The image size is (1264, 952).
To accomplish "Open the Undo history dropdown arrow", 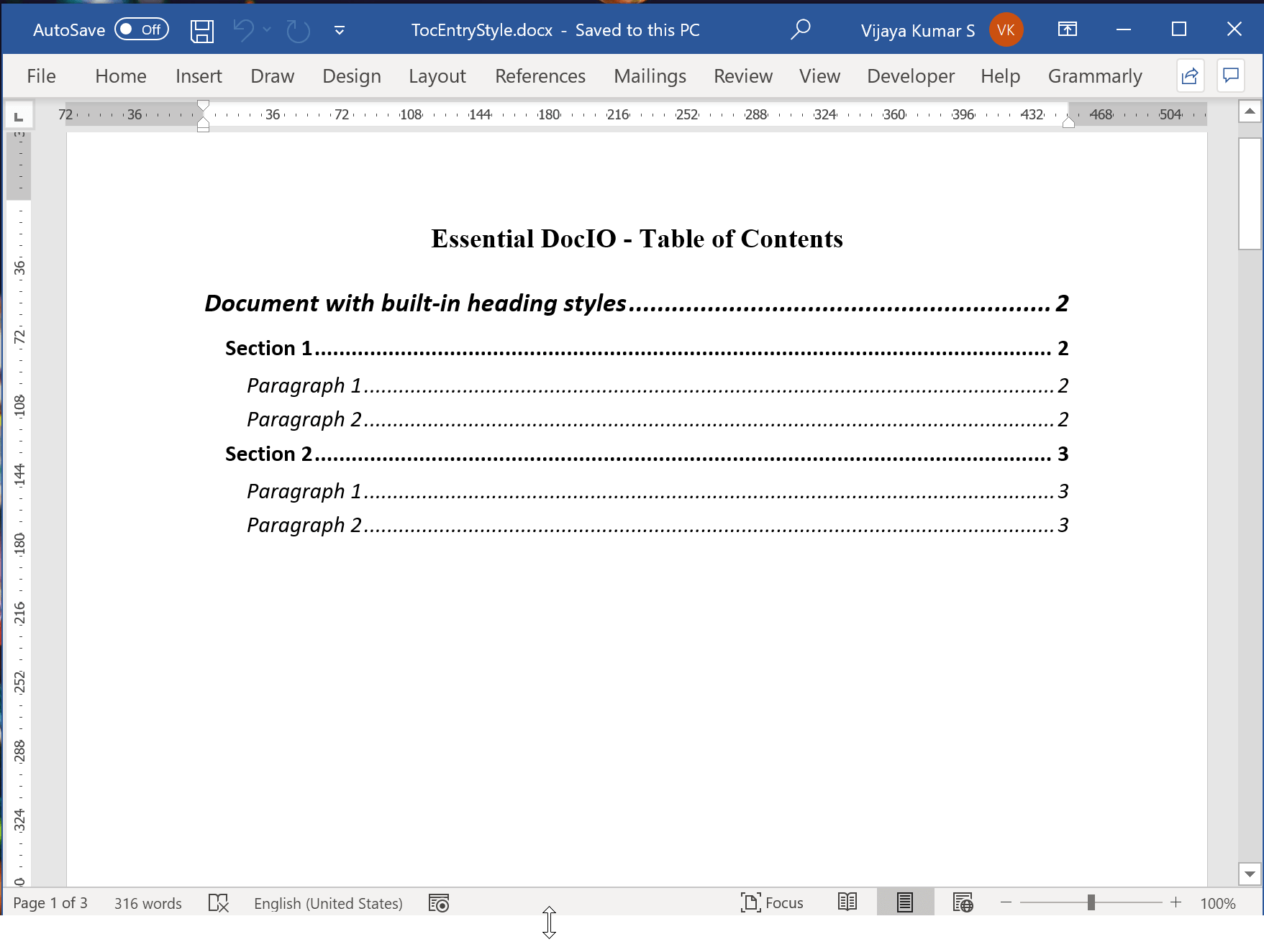I will click(267, 29).
